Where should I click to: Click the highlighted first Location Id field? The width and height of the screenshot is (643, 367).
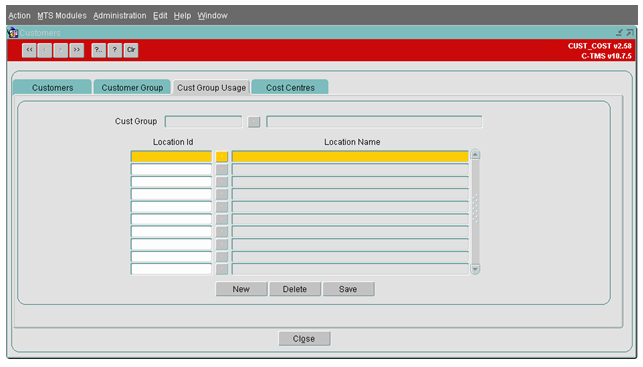click(171, 157)
